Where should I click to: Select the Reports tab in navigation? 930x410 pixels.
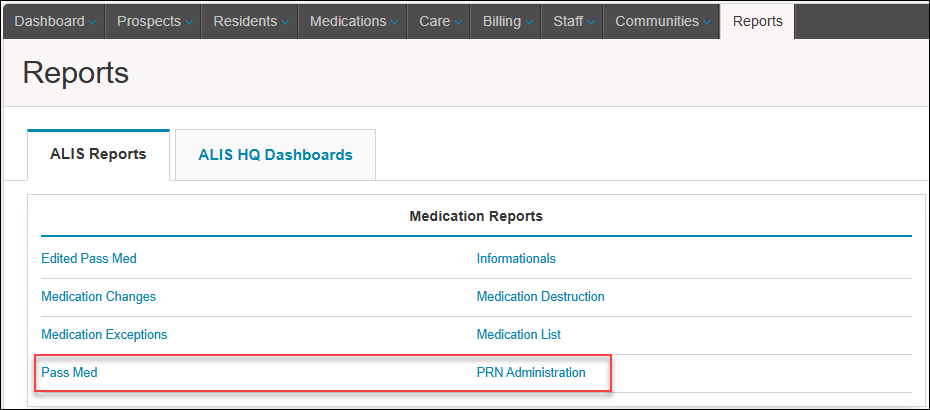click(757, 21)
